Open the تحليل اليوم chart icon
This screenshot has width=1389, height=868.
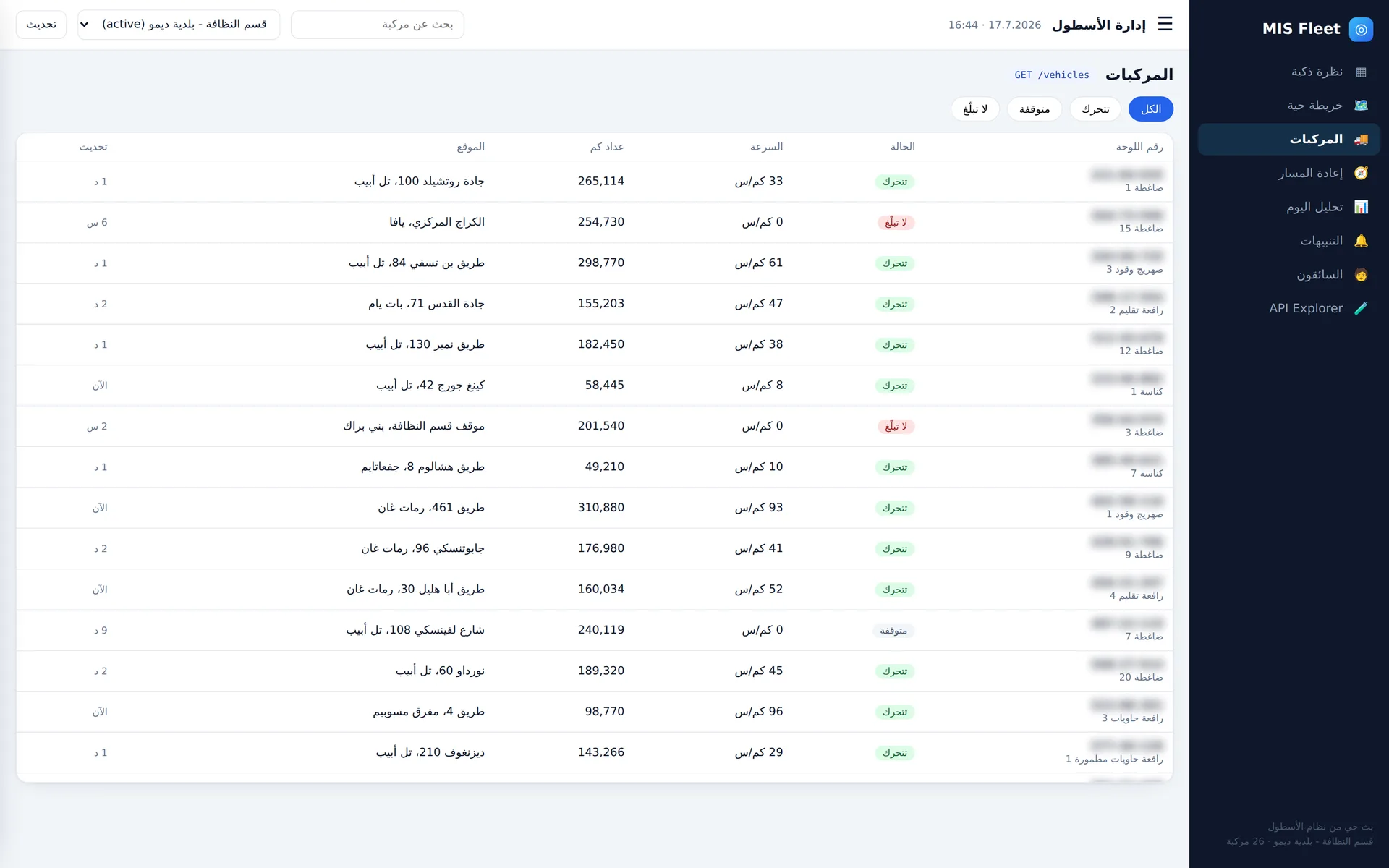[x=1361, y=207]
